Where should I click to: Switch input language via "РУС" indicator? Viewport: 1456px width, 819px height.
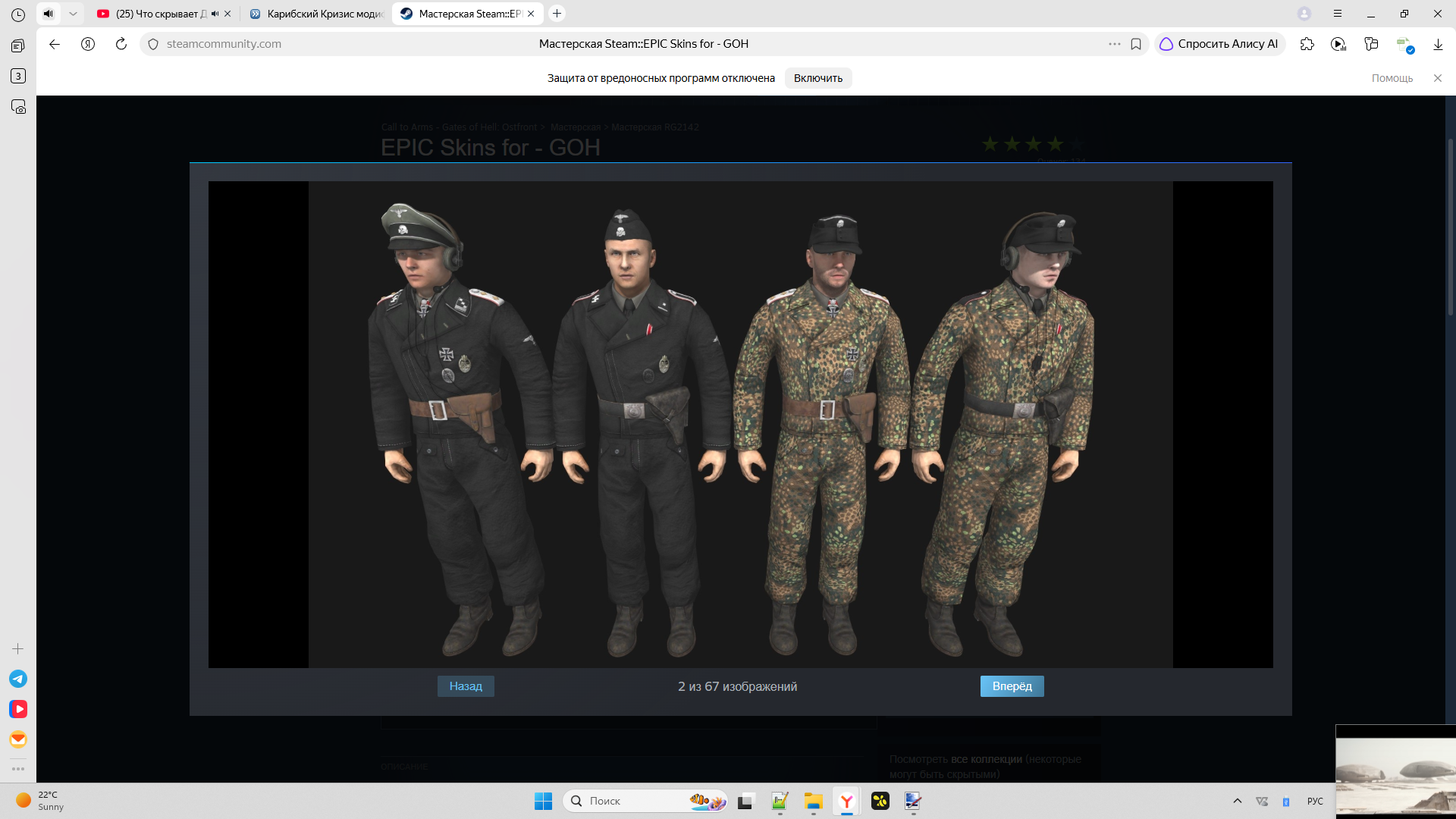tap(1315, 802)
